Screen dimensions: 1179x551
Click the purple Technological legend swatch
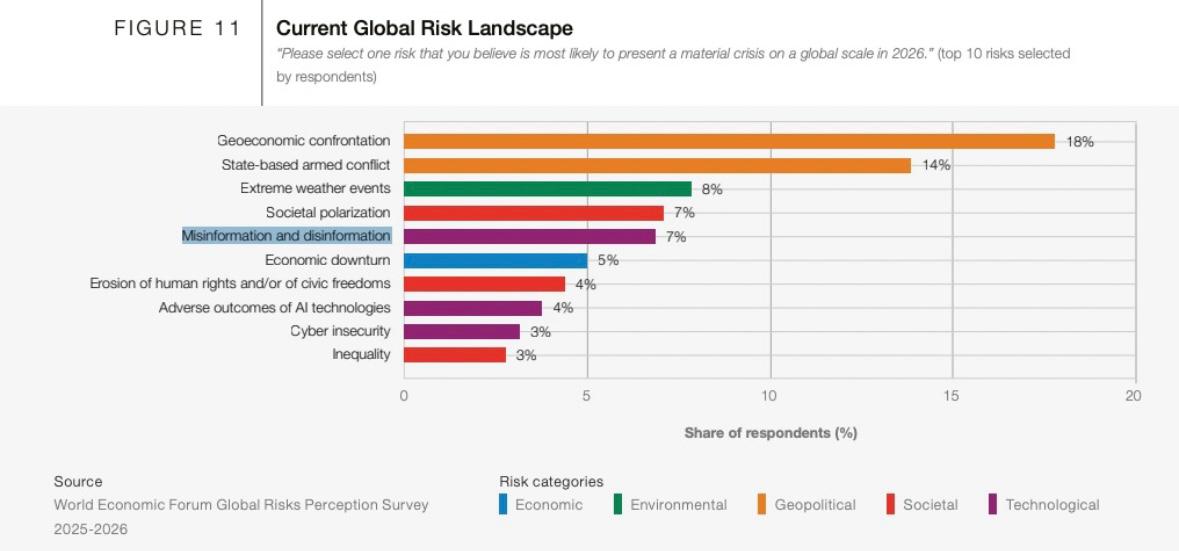992,505
